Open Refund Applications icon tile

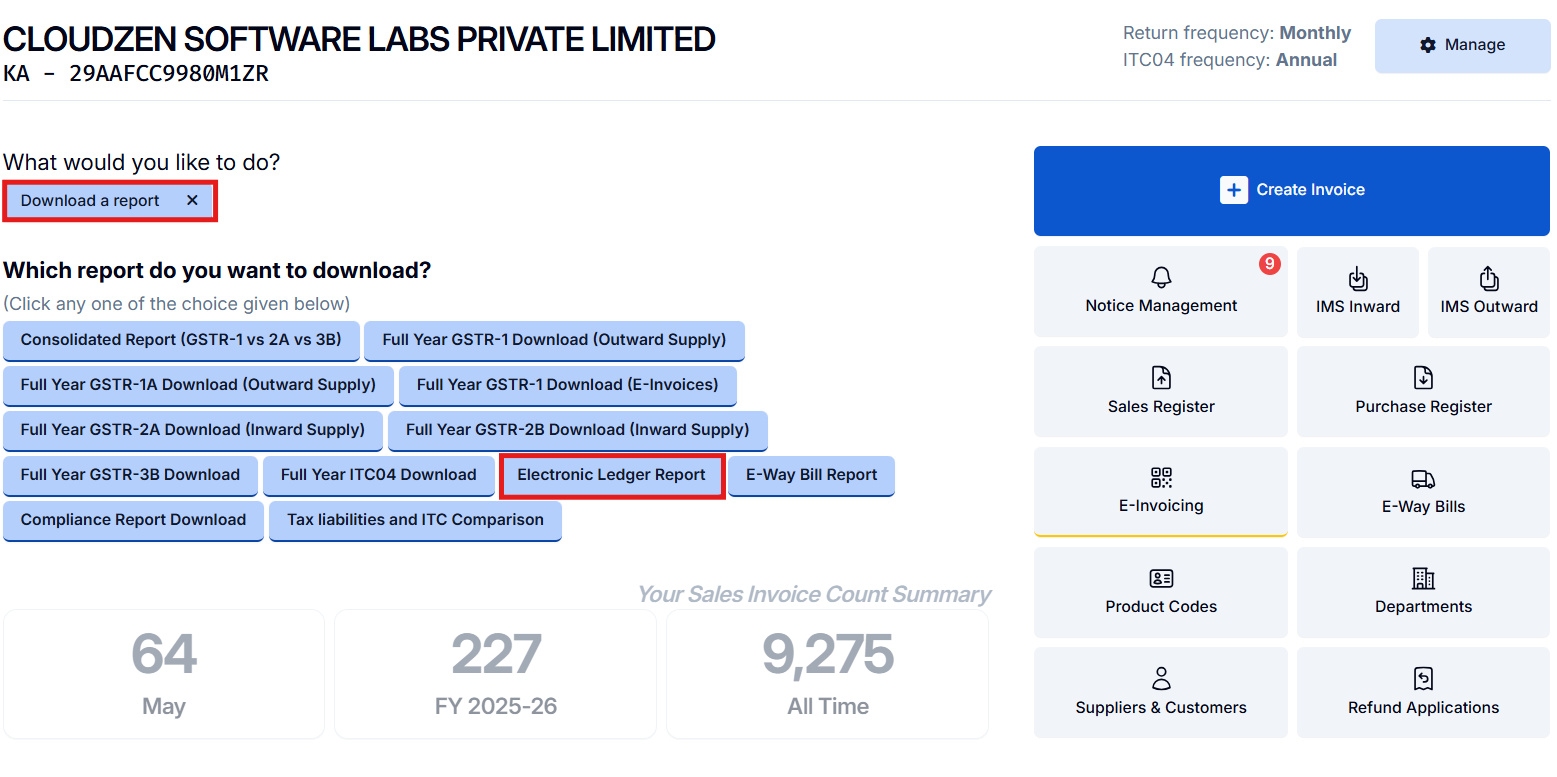pos(1423,679)
